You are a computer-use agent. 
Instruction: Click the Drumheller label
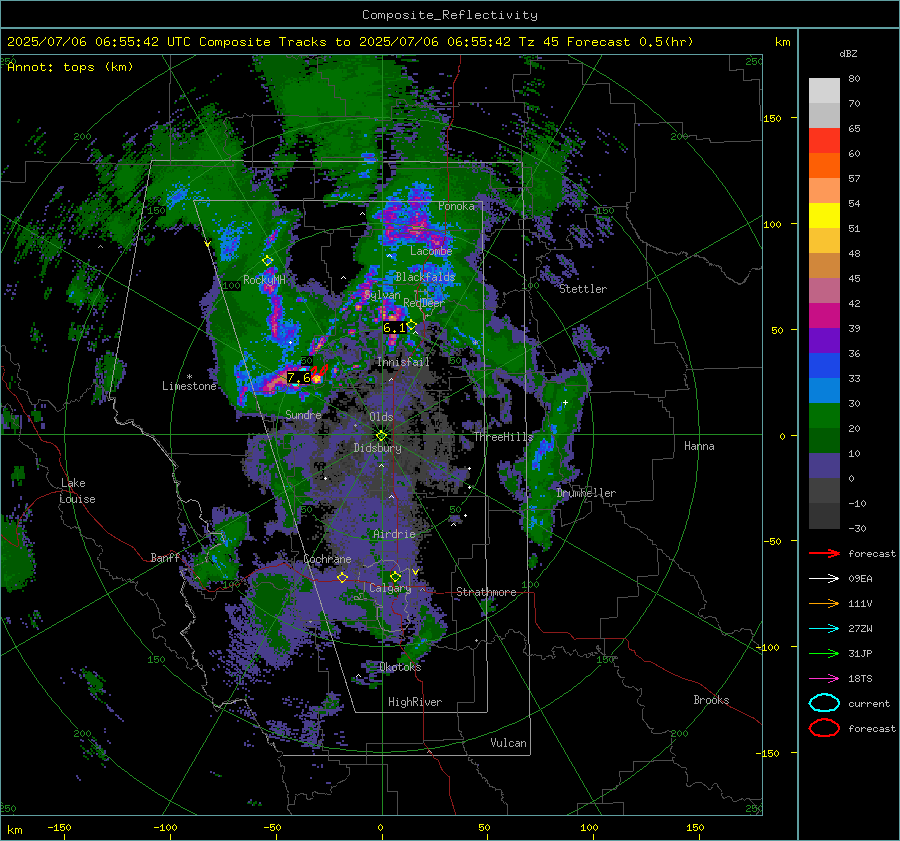click(x=586, y=493)
